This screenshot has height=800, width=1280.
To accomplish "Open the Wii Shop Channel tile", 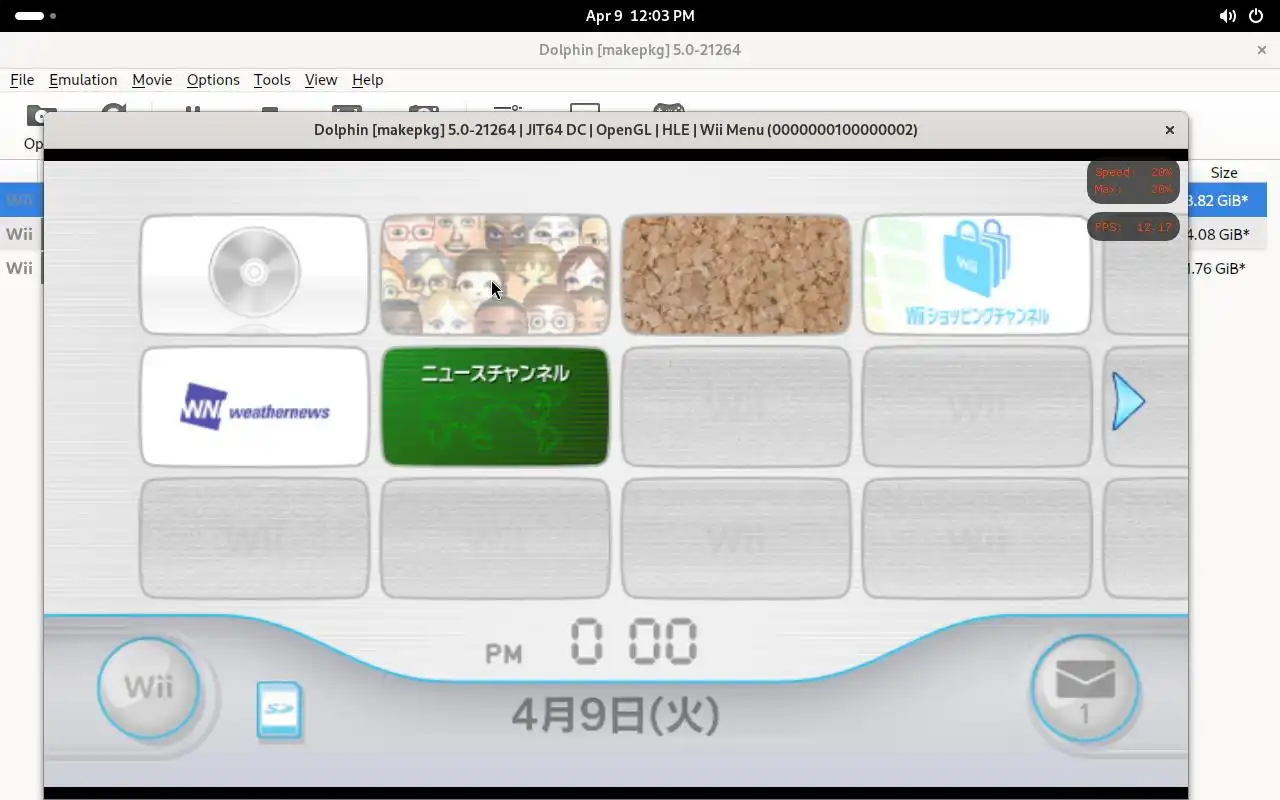I will point(977,274).
